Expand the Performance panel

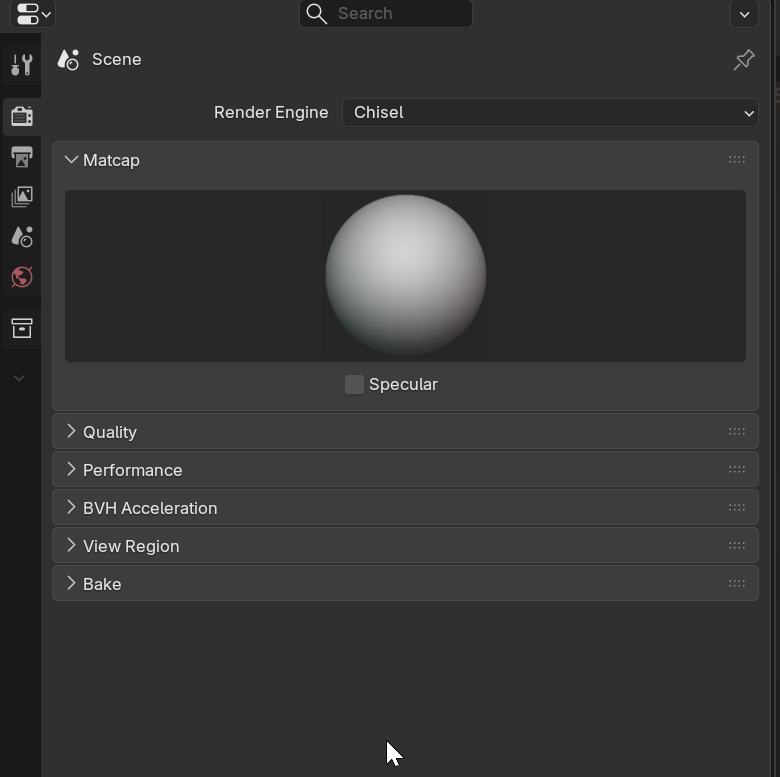[132, 470]
